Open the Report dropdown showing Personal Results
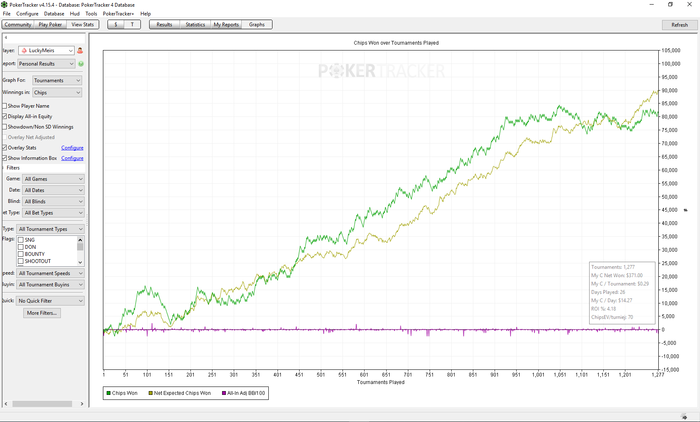 pyautogui.click(x=46, y=64)
